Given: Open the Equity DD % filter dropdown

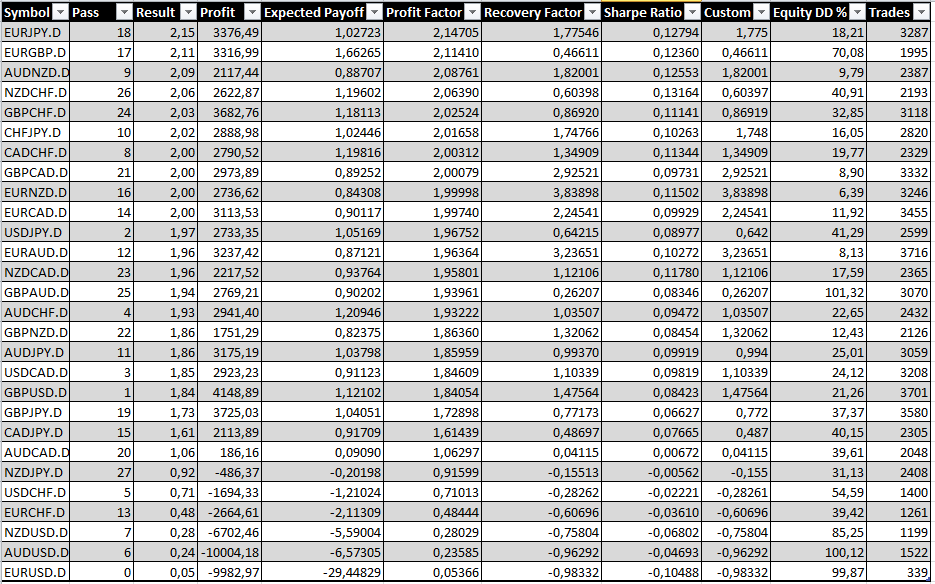Looking at the screenshot, I should [857, 12].
